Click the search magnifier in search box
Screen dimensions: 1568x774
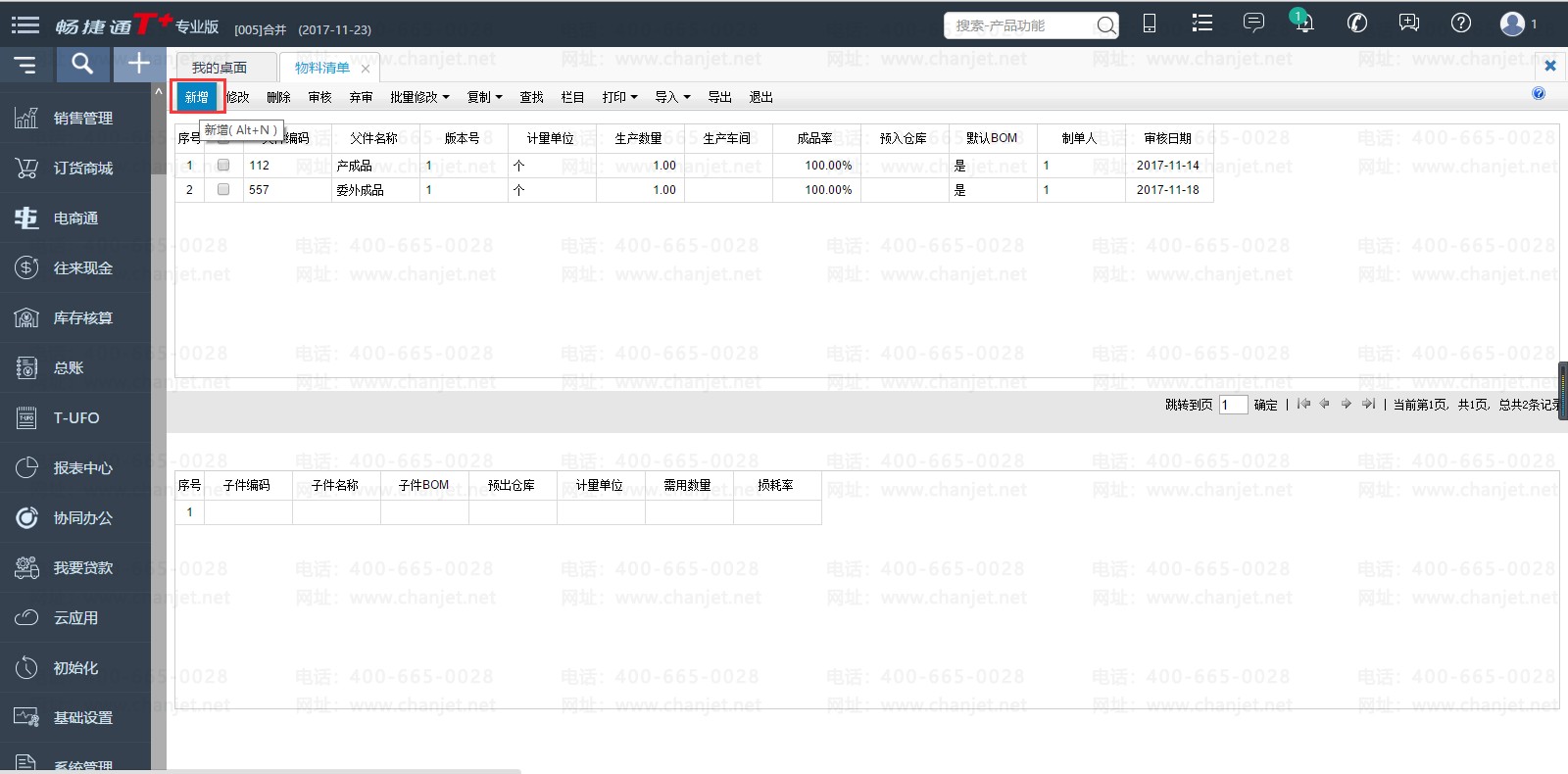coord(1105,25)
